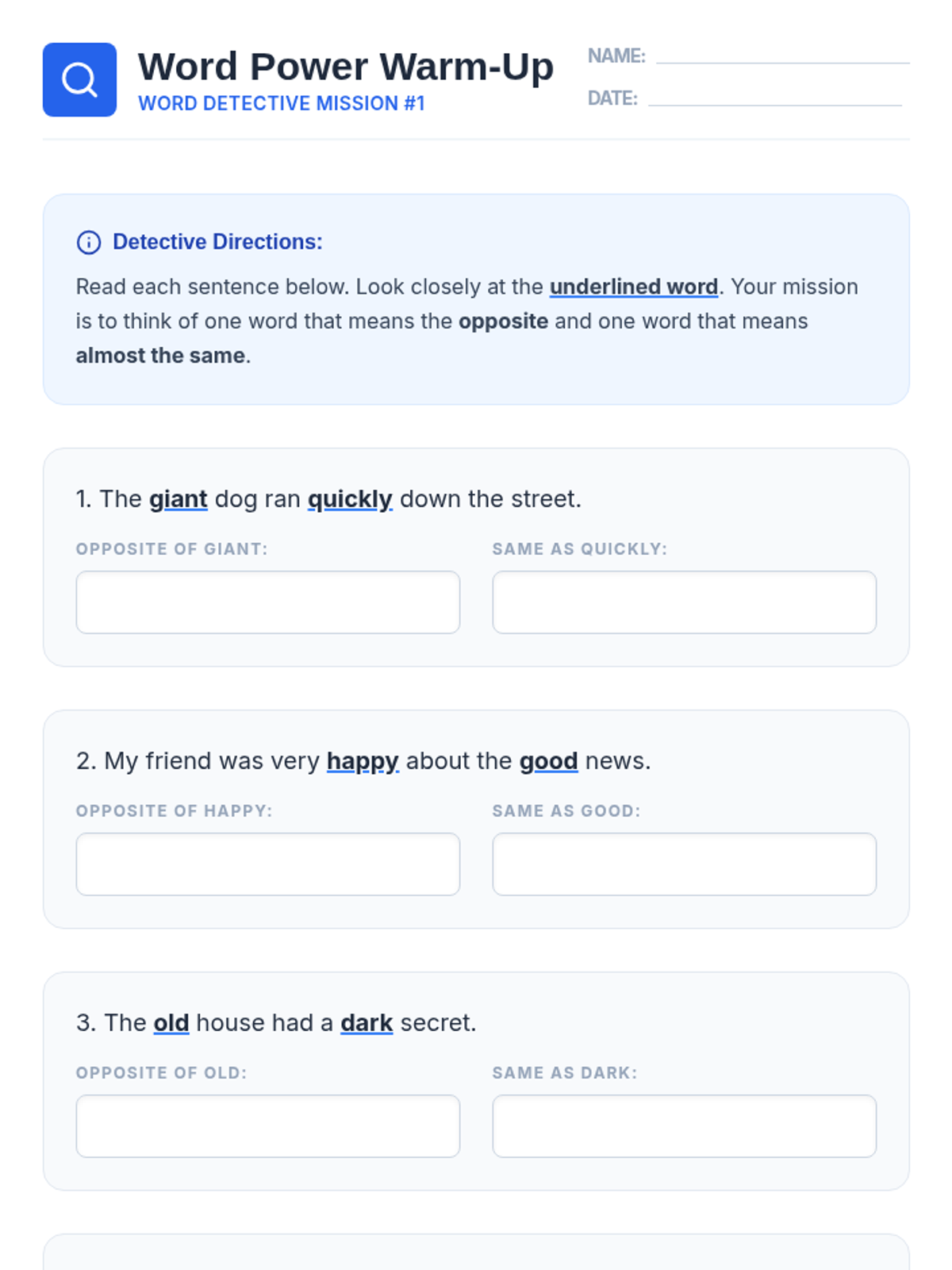The width and height of the screenshot is (952, 1270).
Task: Click the bold 'underlined word' text in directions
Action: [633, 287]
